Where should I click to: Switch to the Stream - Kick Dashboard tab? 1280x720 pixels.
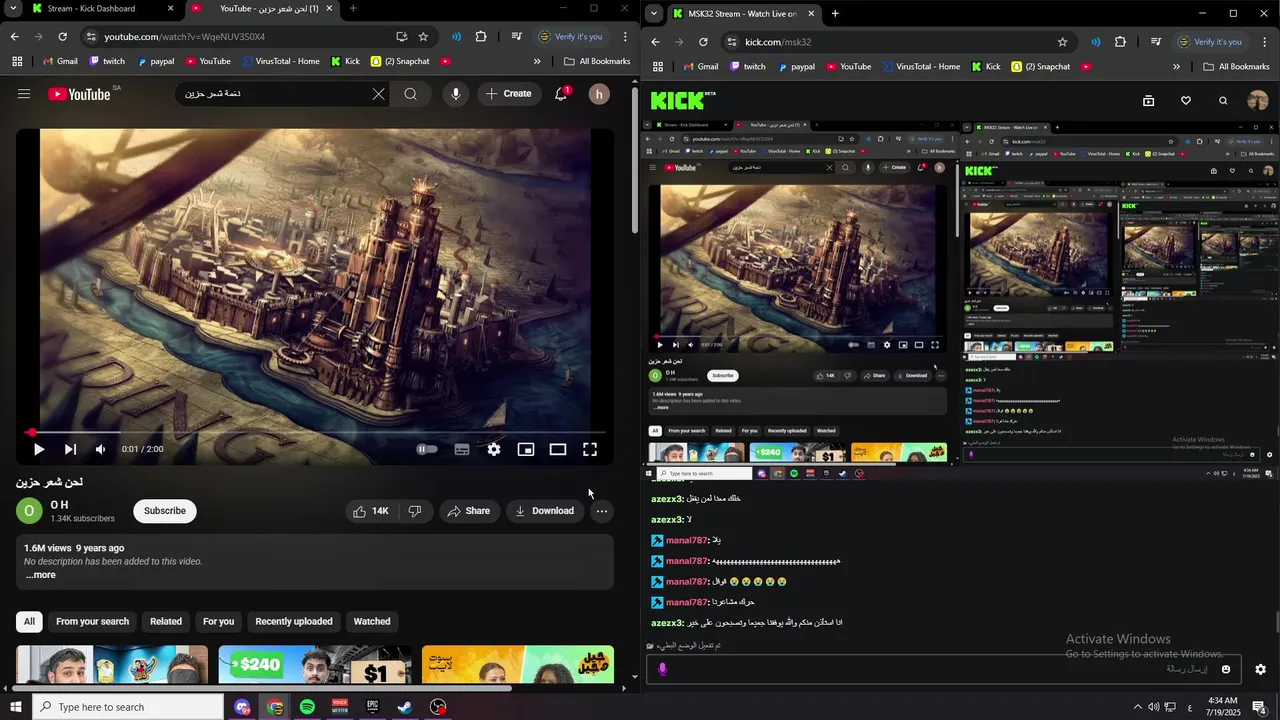90,9
